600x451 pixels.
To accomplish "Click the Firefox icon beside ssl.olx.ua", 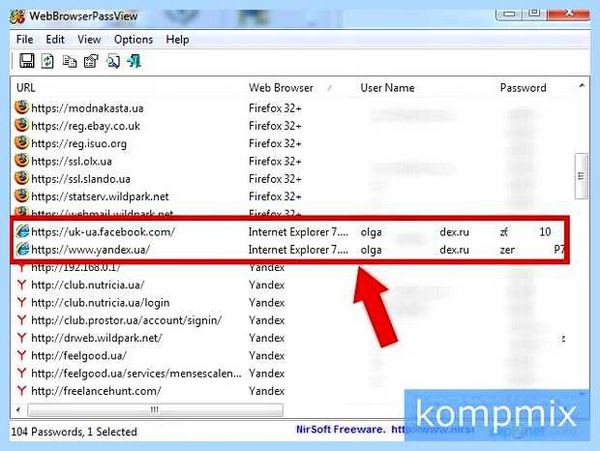I will (22, 160).
